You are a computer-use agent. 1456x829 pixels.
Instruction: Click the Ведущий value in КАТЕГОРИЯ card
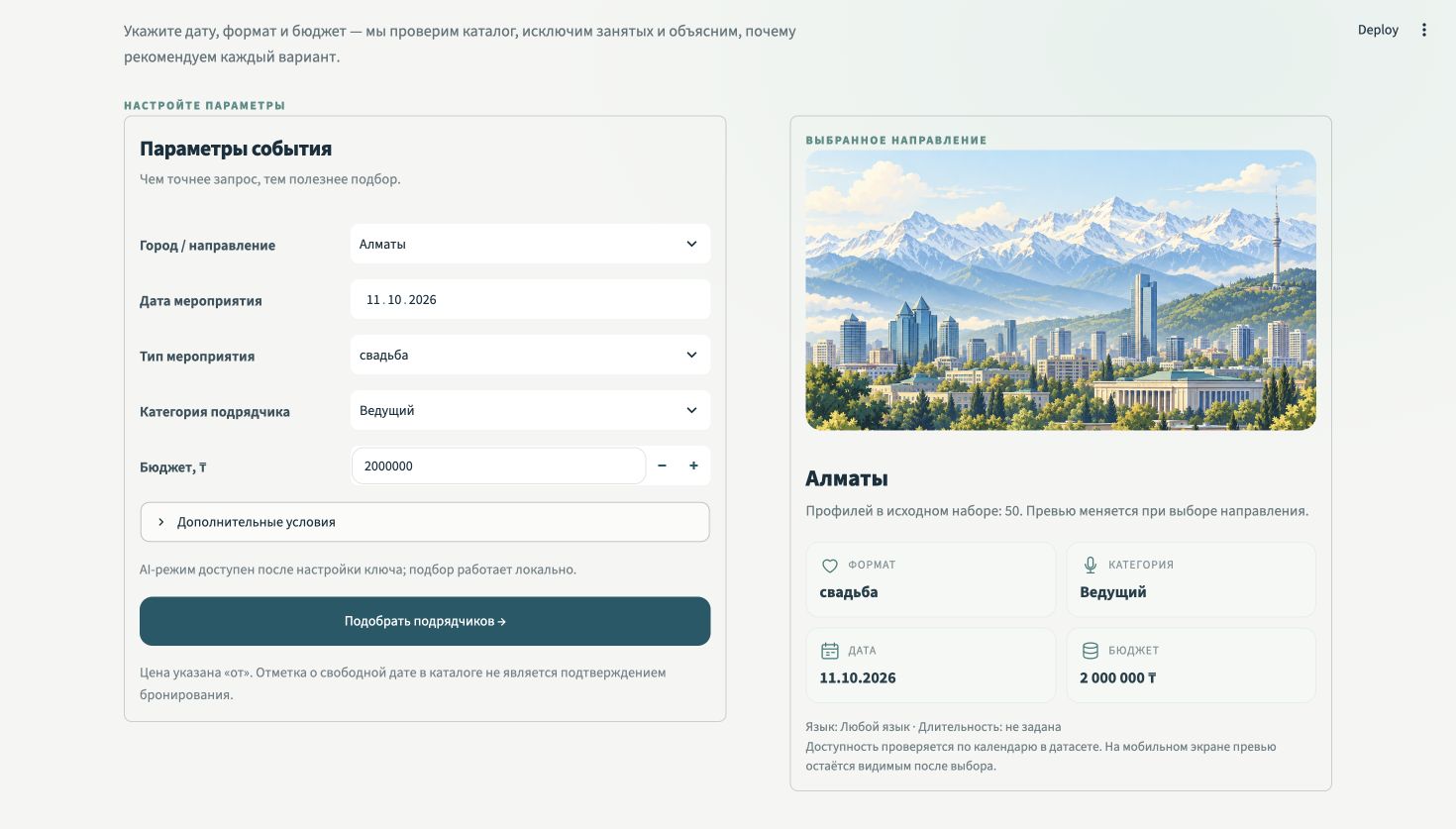[x=1113, y=592]
